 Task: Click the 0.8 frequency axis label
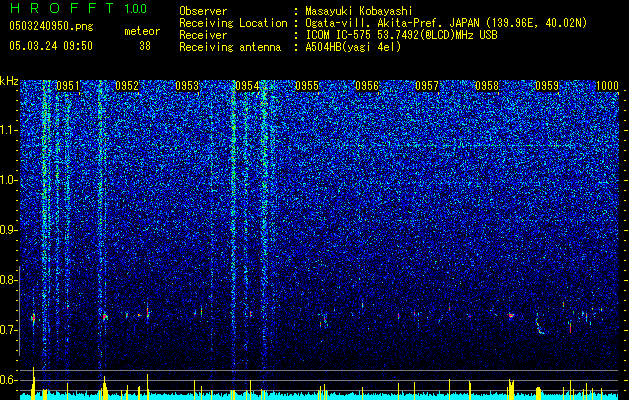(x=9, y=280)
